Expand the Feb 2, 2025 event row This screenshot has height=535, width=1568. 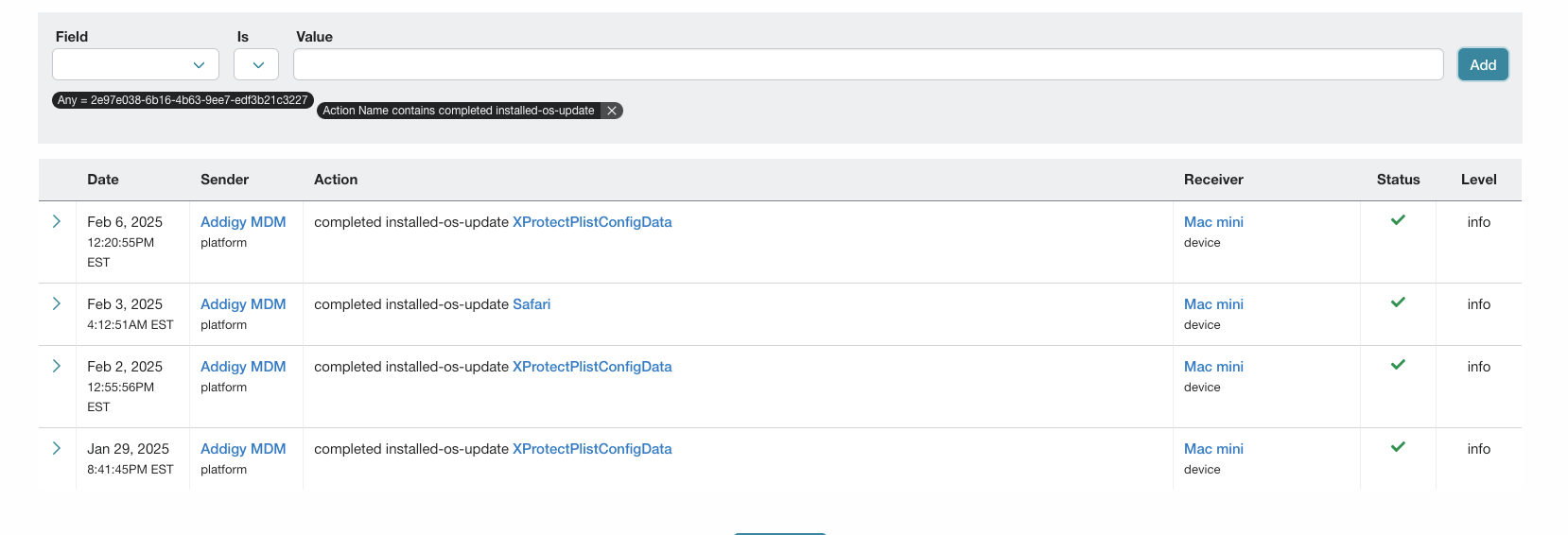pyautogui.click(x=57, y=366)
